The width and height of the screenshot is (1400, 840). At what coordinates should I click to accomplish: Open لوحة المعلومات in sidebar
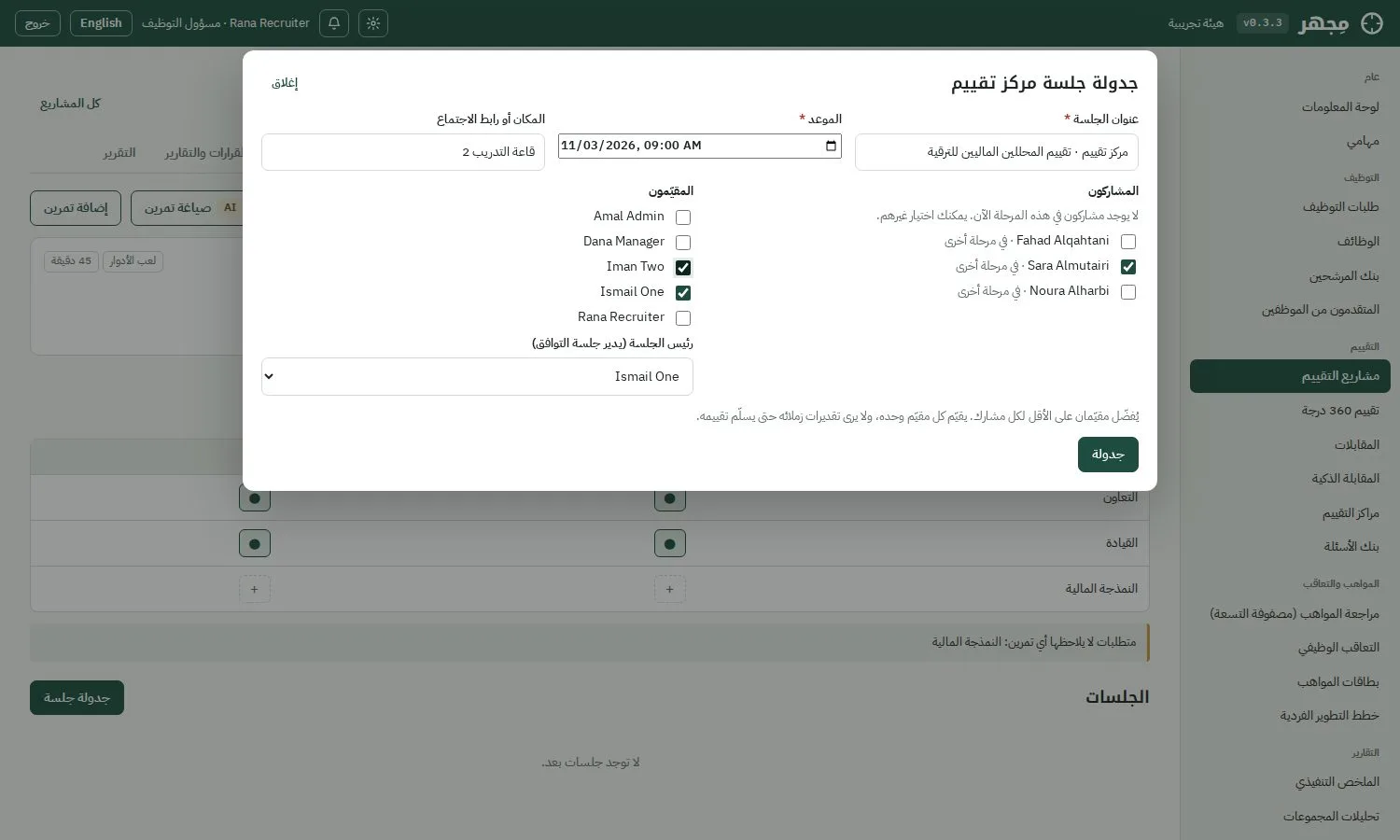(x=1290, y=107)
